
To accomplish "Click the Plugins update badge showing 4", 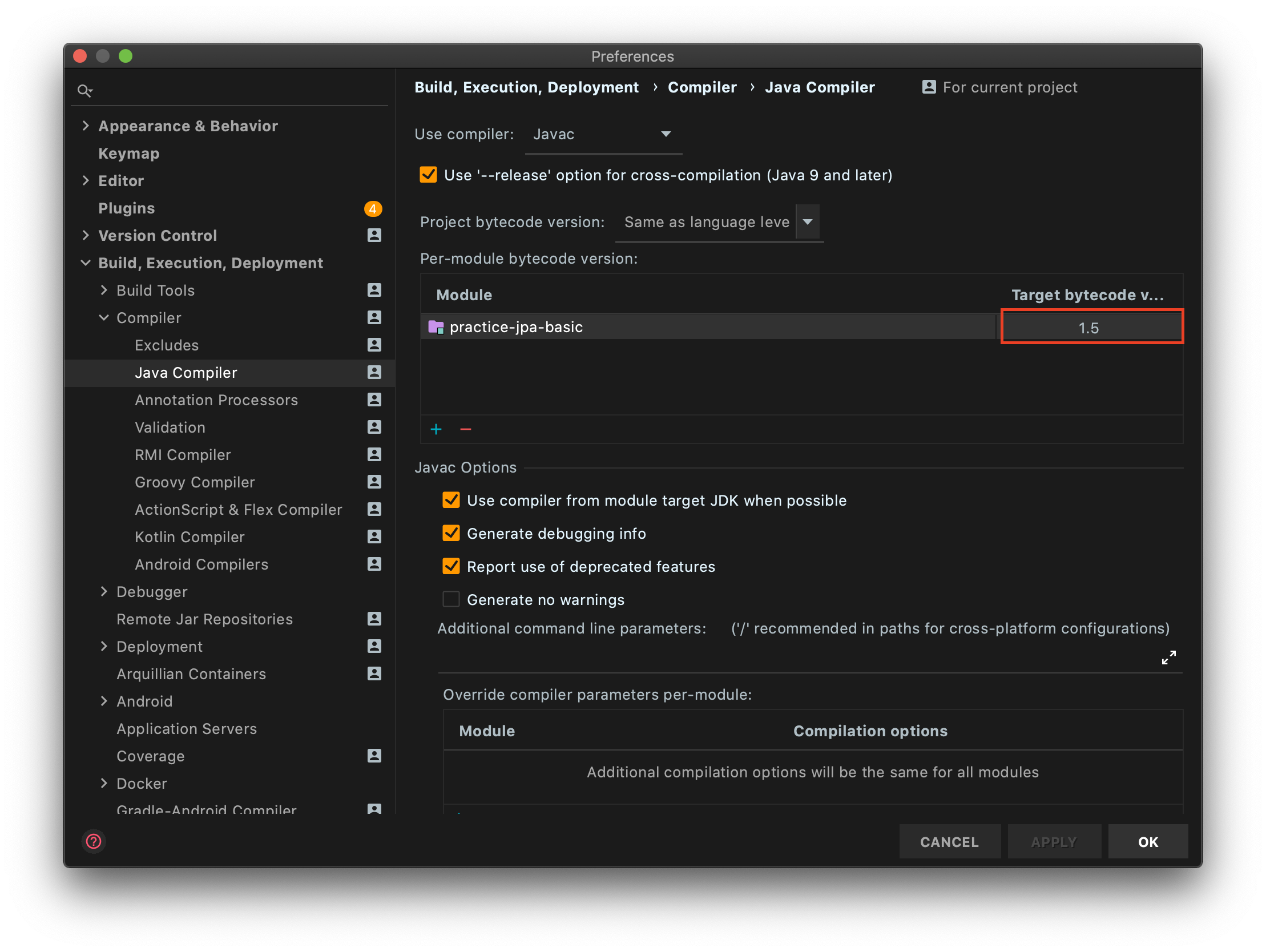I will click(x=373, y=208).
